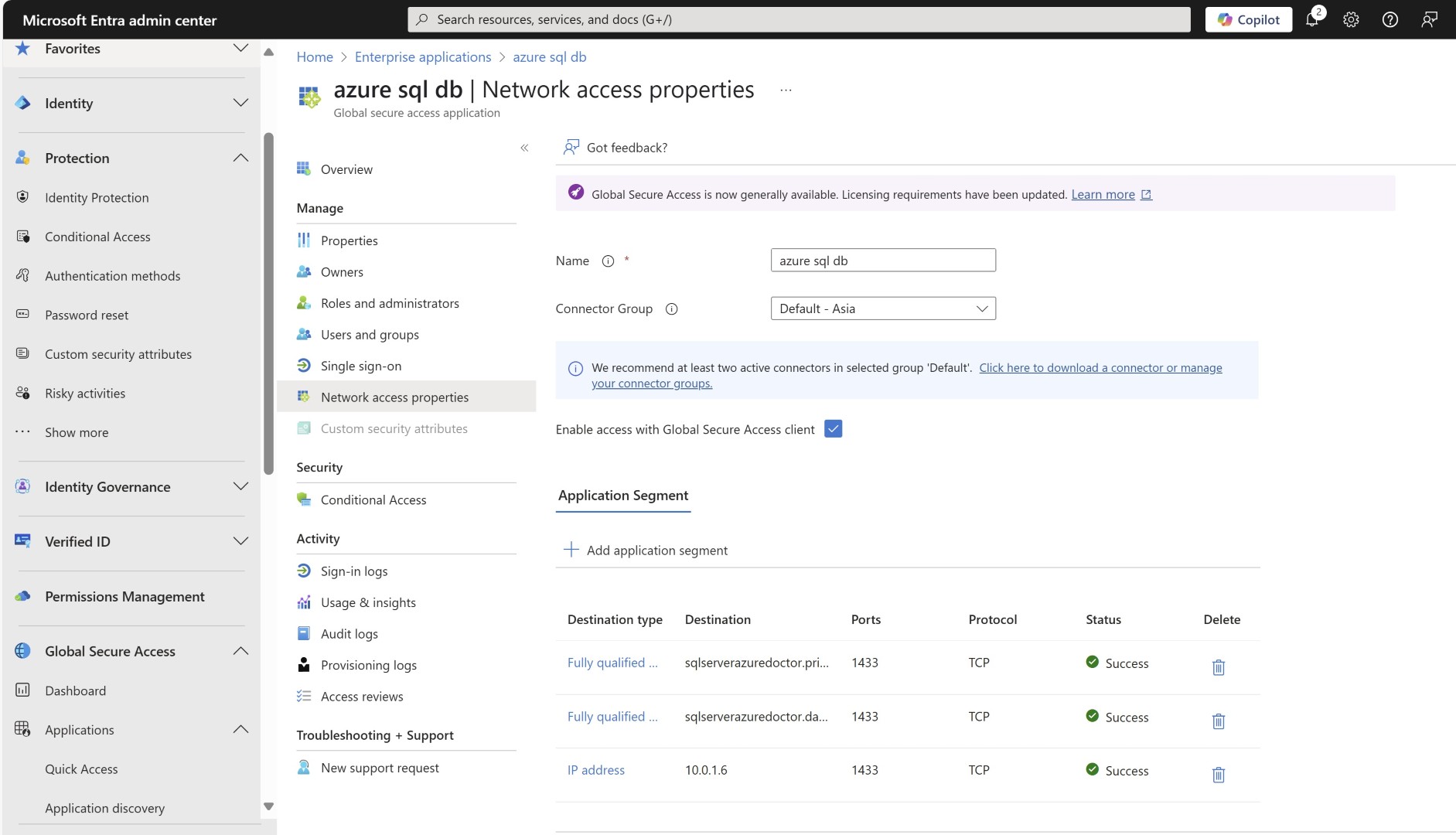Open Password reset icon

tap(22, 315)
